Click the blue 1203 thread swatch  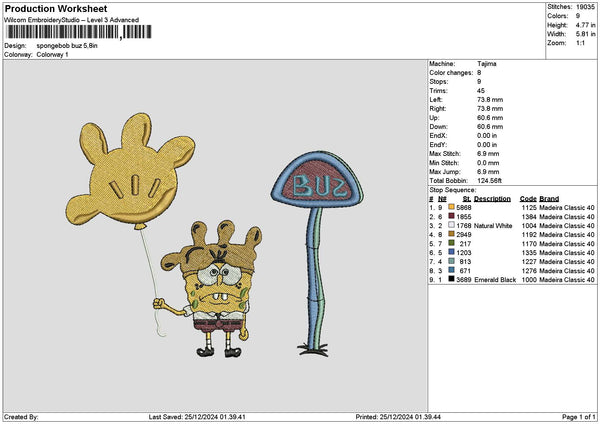click(x=451, y=252)
